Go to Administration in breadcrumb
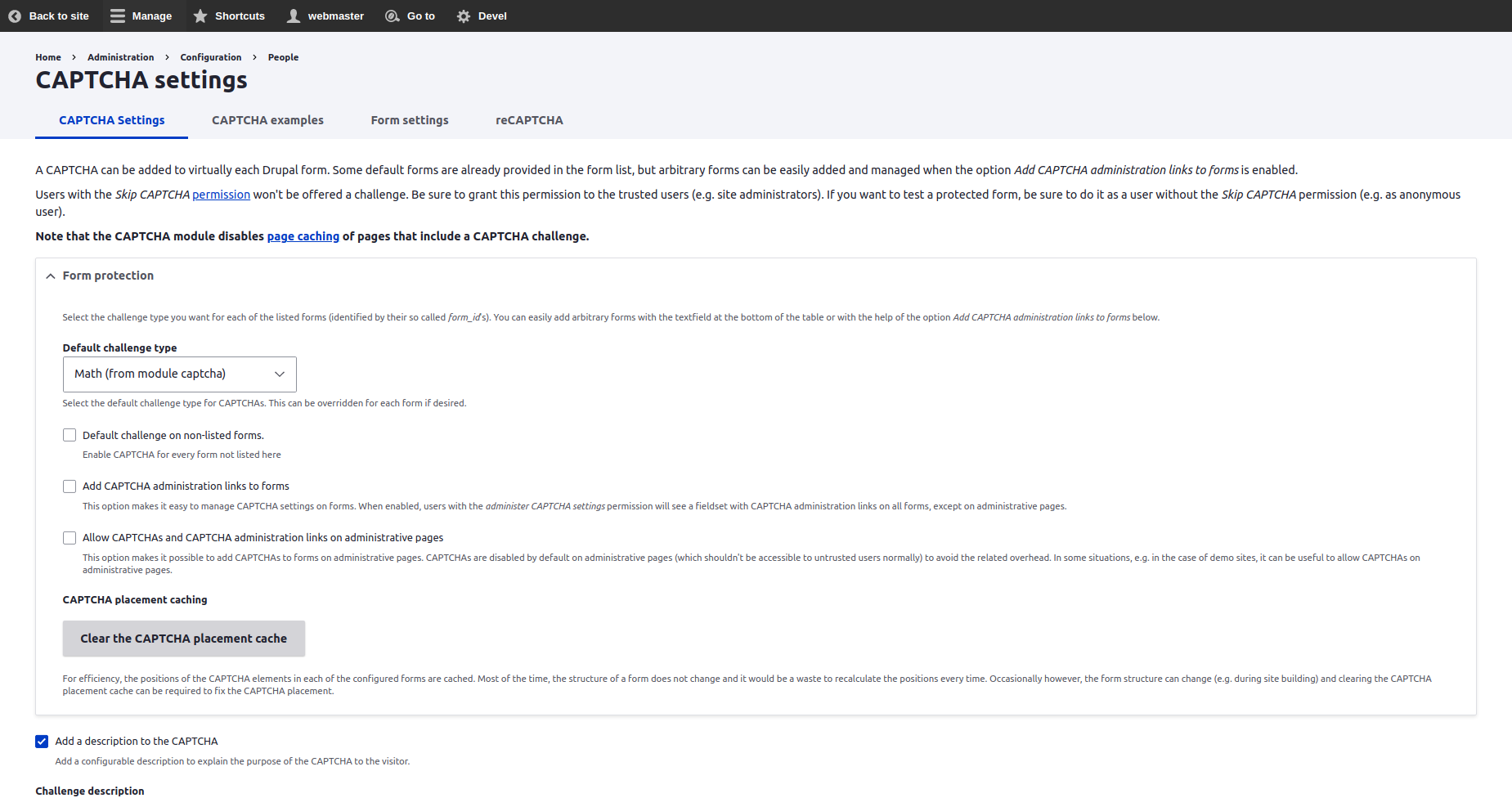This screenshot has height=798, width=1512. click(x=120, y=57)
